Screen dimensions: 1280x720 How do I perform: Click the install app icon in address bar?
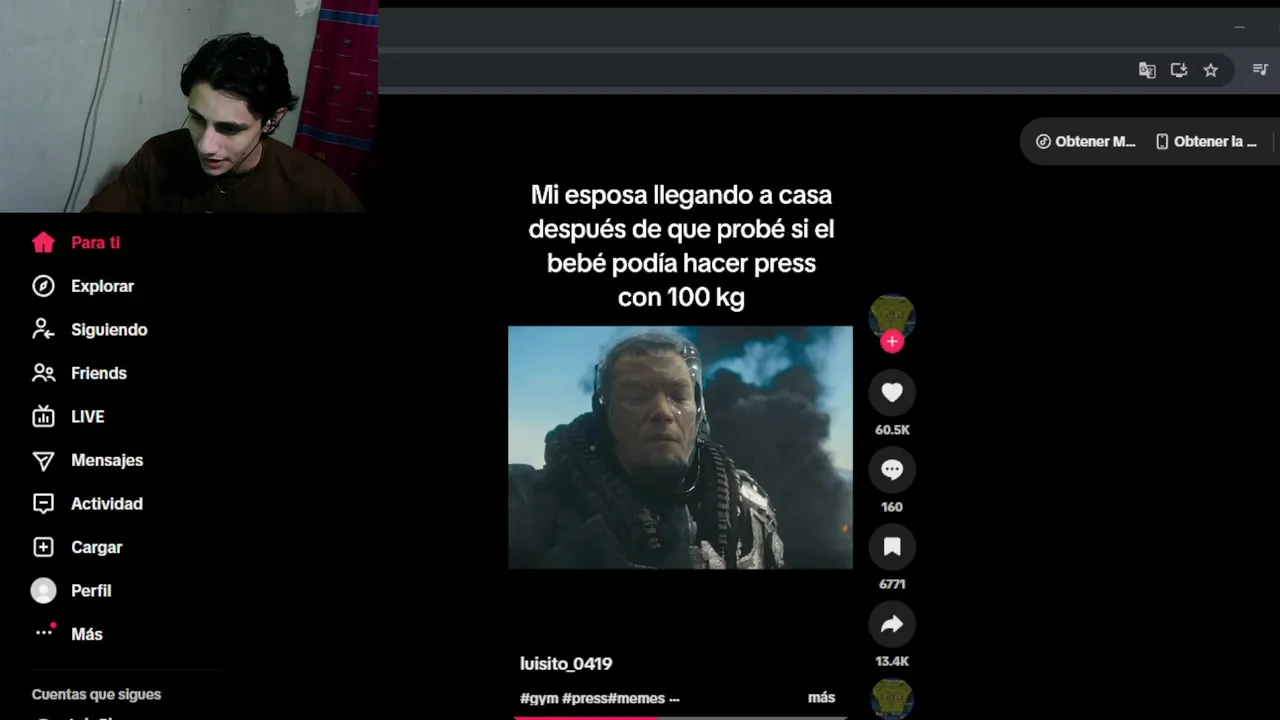click(1179, 70)
